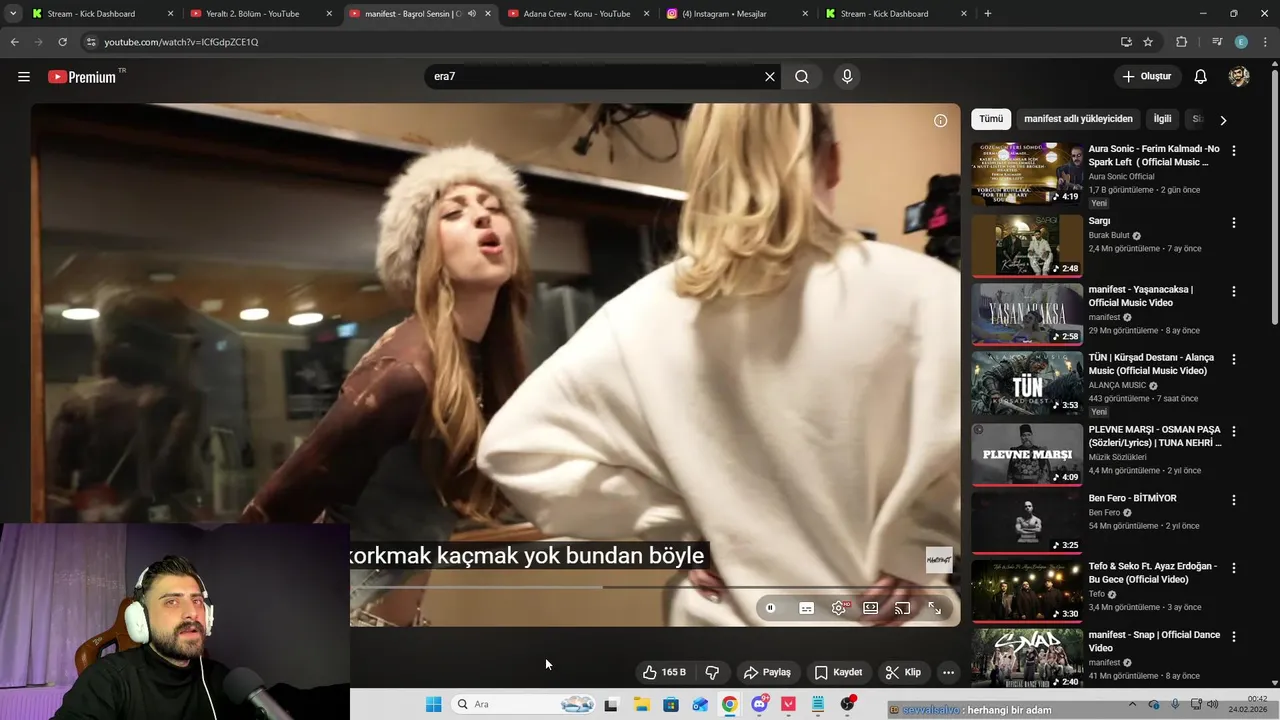The image size is (1280, 720).
Task: Select the manifest adlı yükleyiciden chip
Action: point(1078,119)
